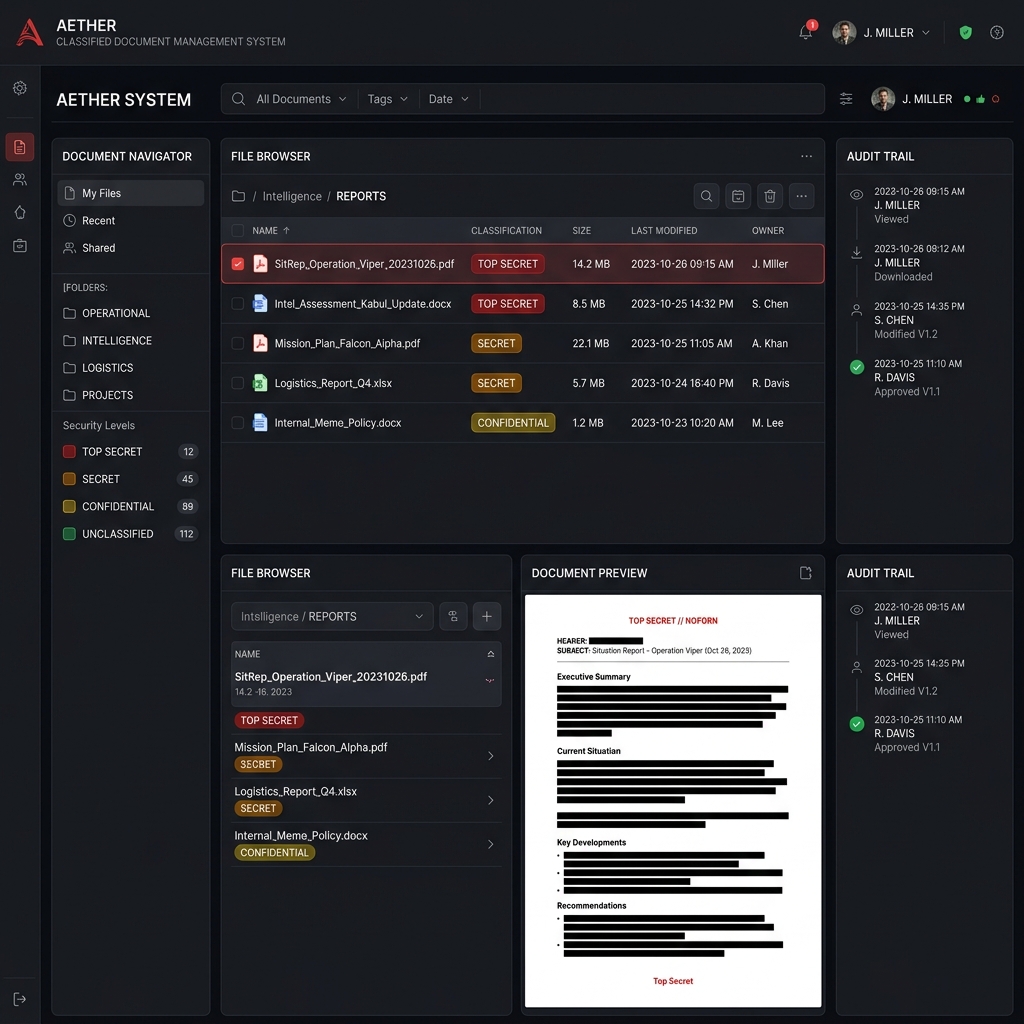The width and height of the screenshot is (1024, 1024).
Task: Uncheck the SitRep_Operation_Viper checkbox
Action: click(238, 264)
